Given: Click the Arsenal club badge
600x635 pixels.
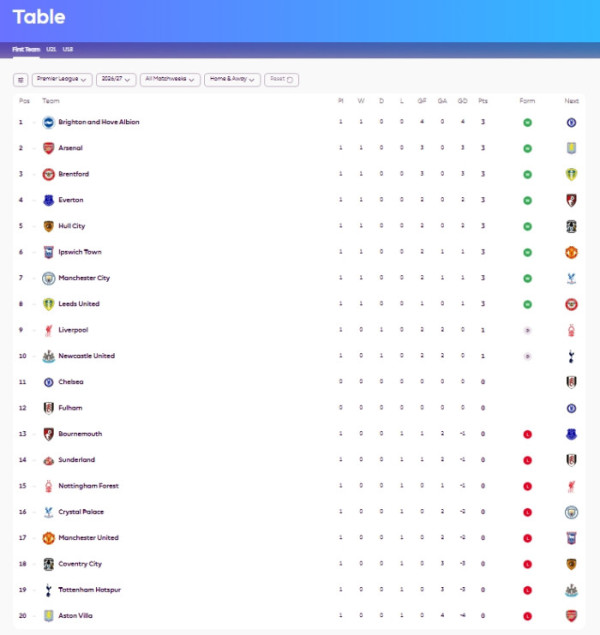Looking at the screenshot, I should (x=49, y=148).
